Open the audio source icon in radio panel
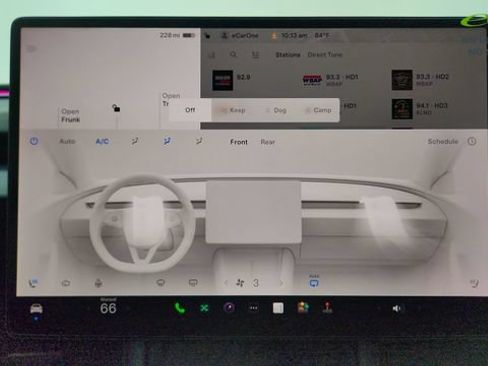Screen dimensions: 488x366 [x=212, y=55]
